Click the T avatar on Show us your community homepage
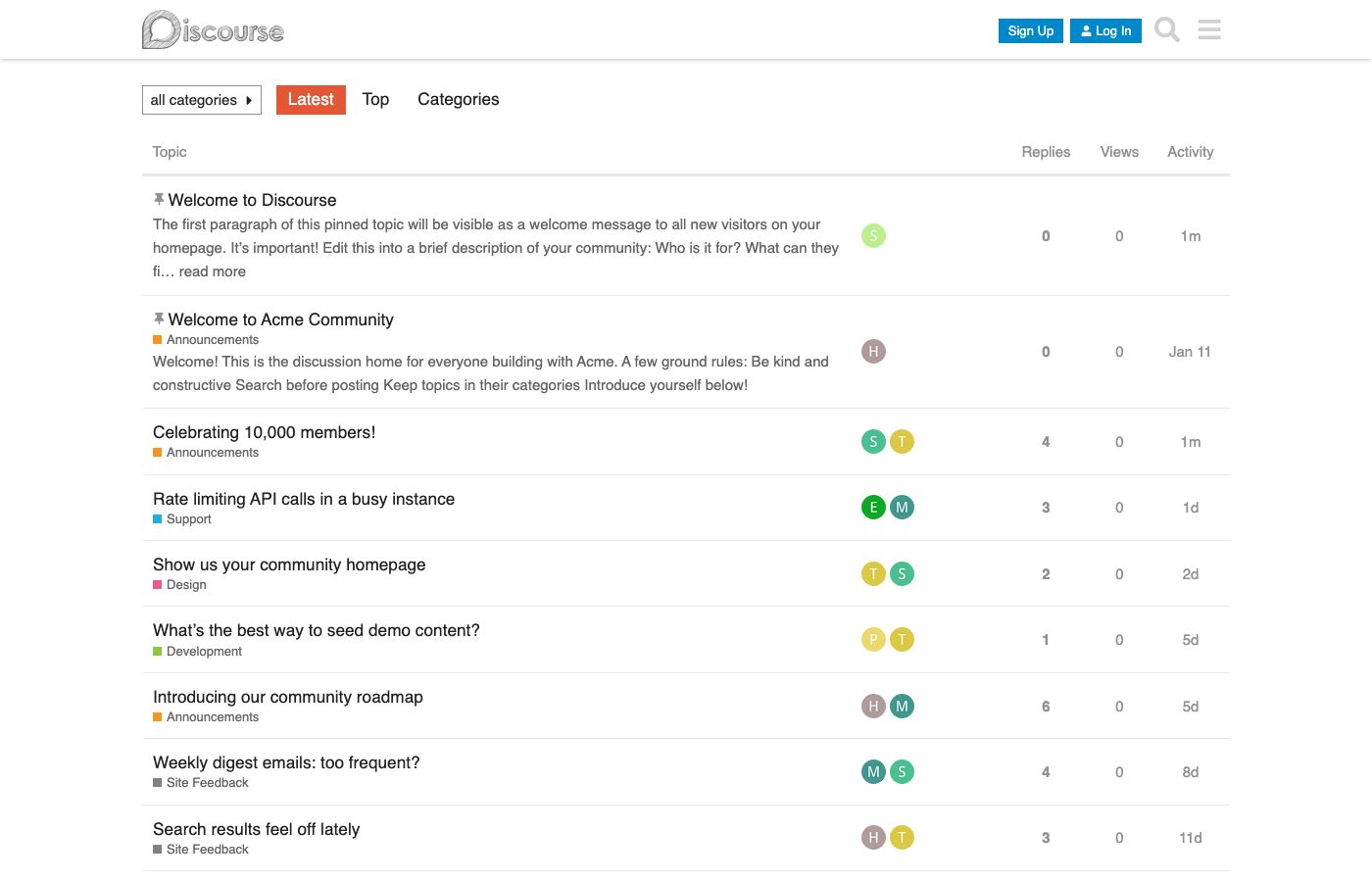Screen dimensions: 1372x882 pos(873,573)
